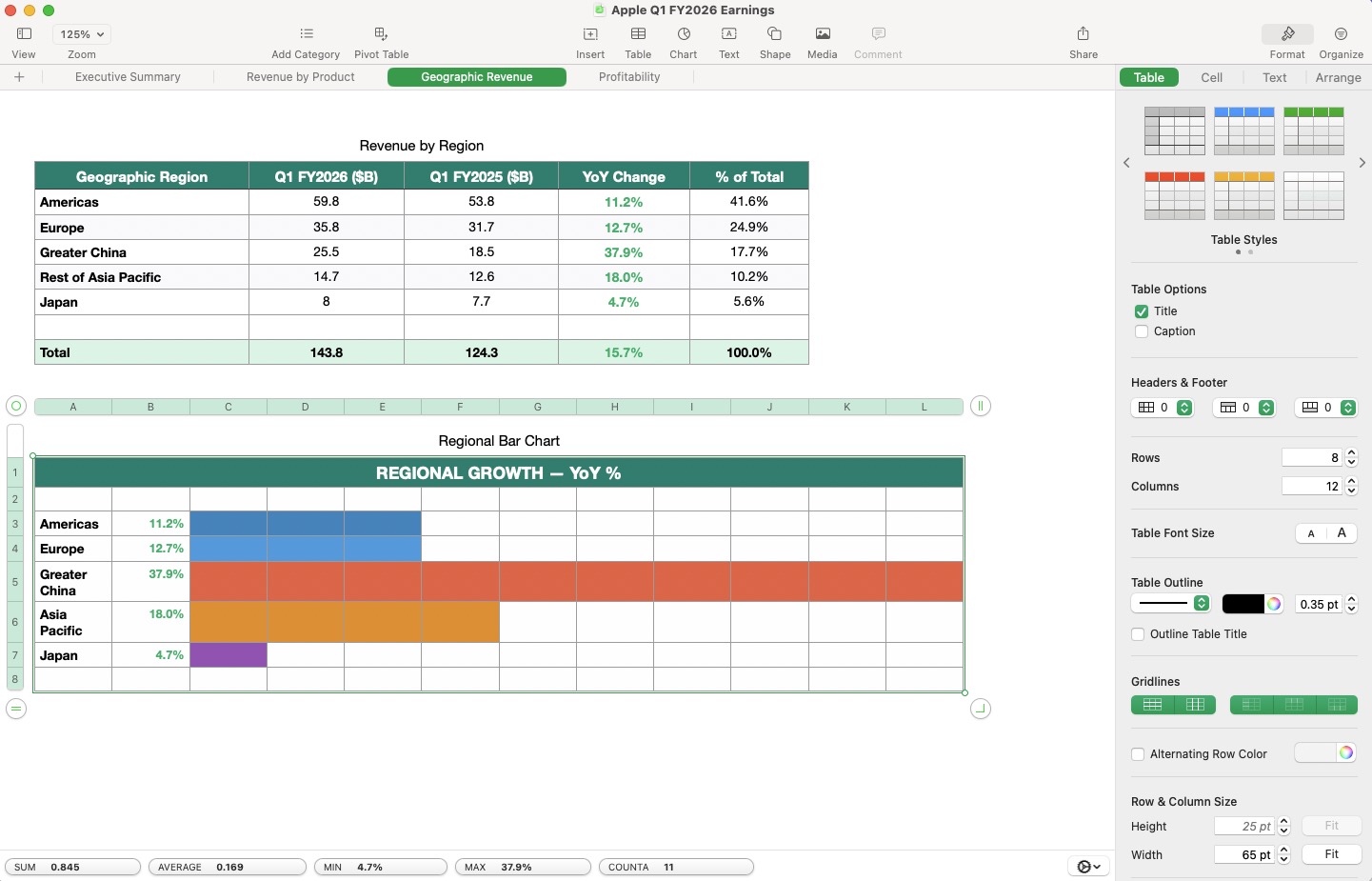Open footer rows count dropdown

[1325, 408]
